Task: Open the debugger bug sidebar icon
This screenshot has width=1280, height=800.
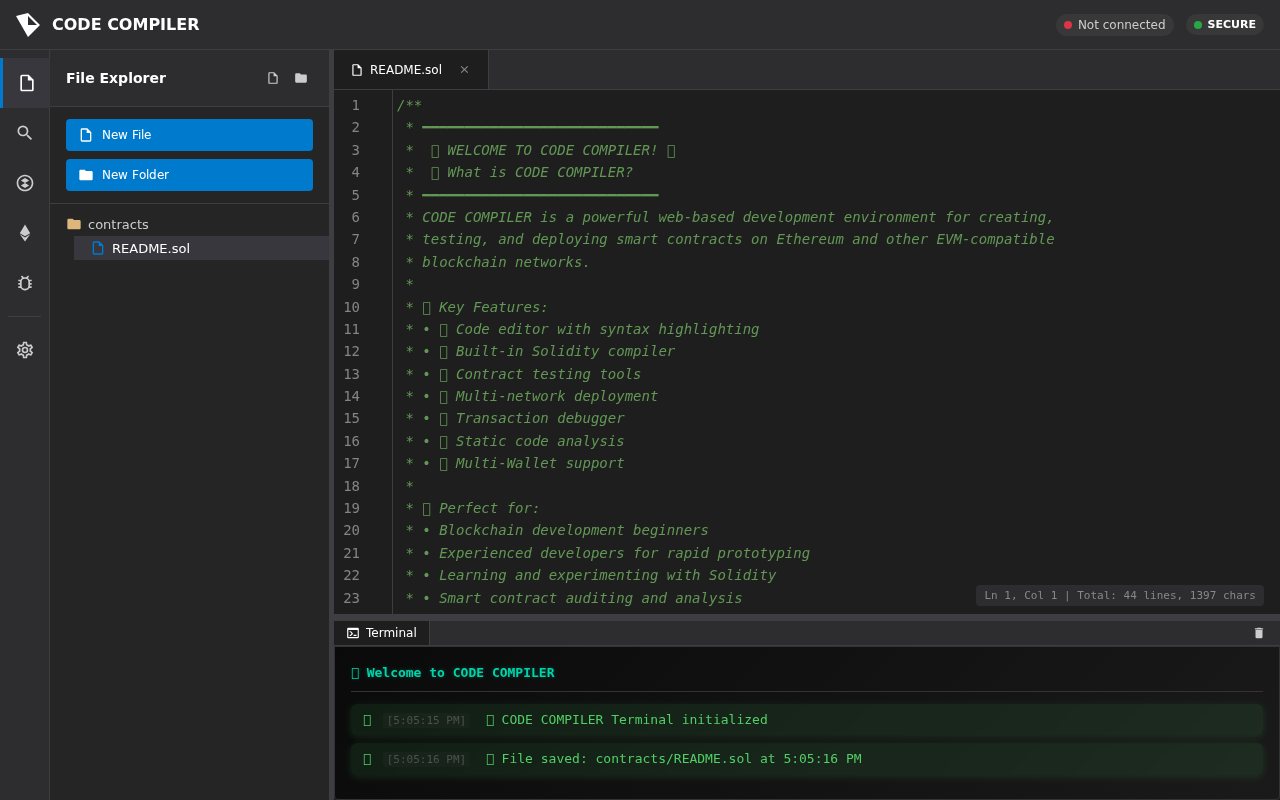Action: tap(25, 283)
